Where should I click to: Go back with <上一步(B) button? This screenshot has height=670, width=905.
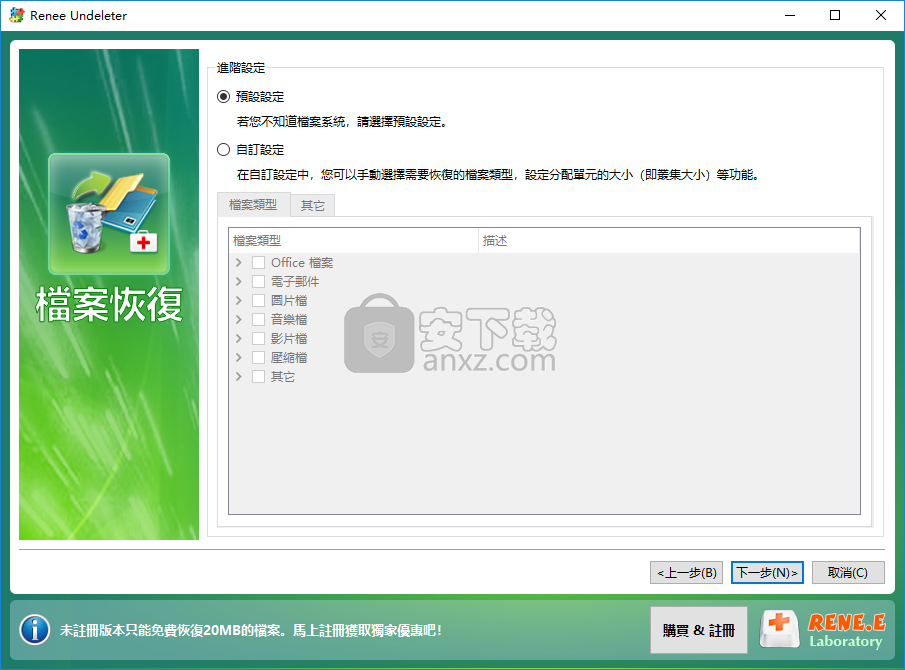pos(686,572)
